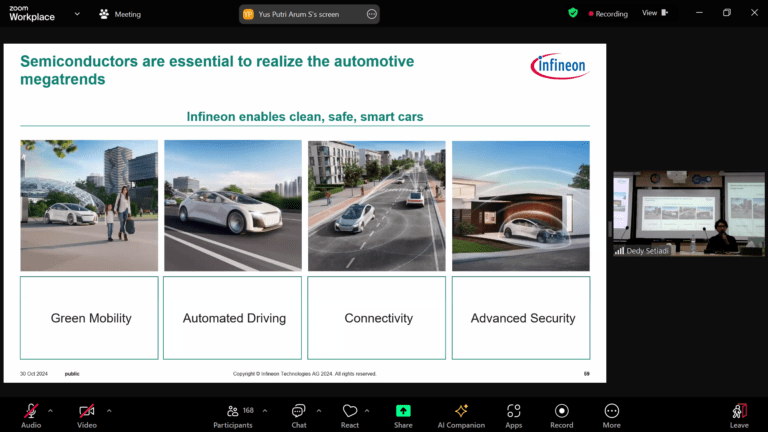
Task: Expand the participants options arrow
Action: [x=265, y=410]
